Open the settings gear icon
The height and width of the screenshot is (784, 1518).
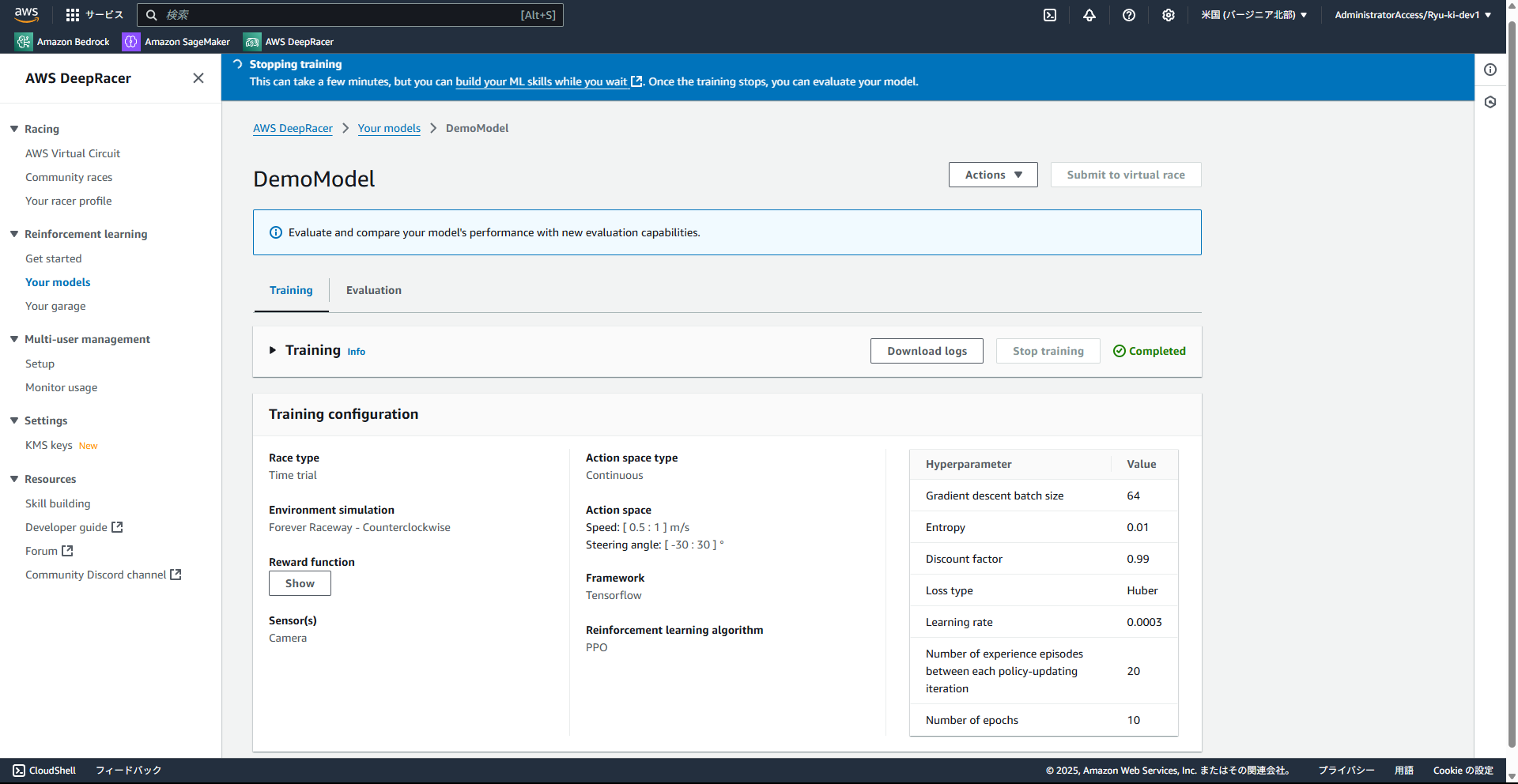(x=1169, y=15)
